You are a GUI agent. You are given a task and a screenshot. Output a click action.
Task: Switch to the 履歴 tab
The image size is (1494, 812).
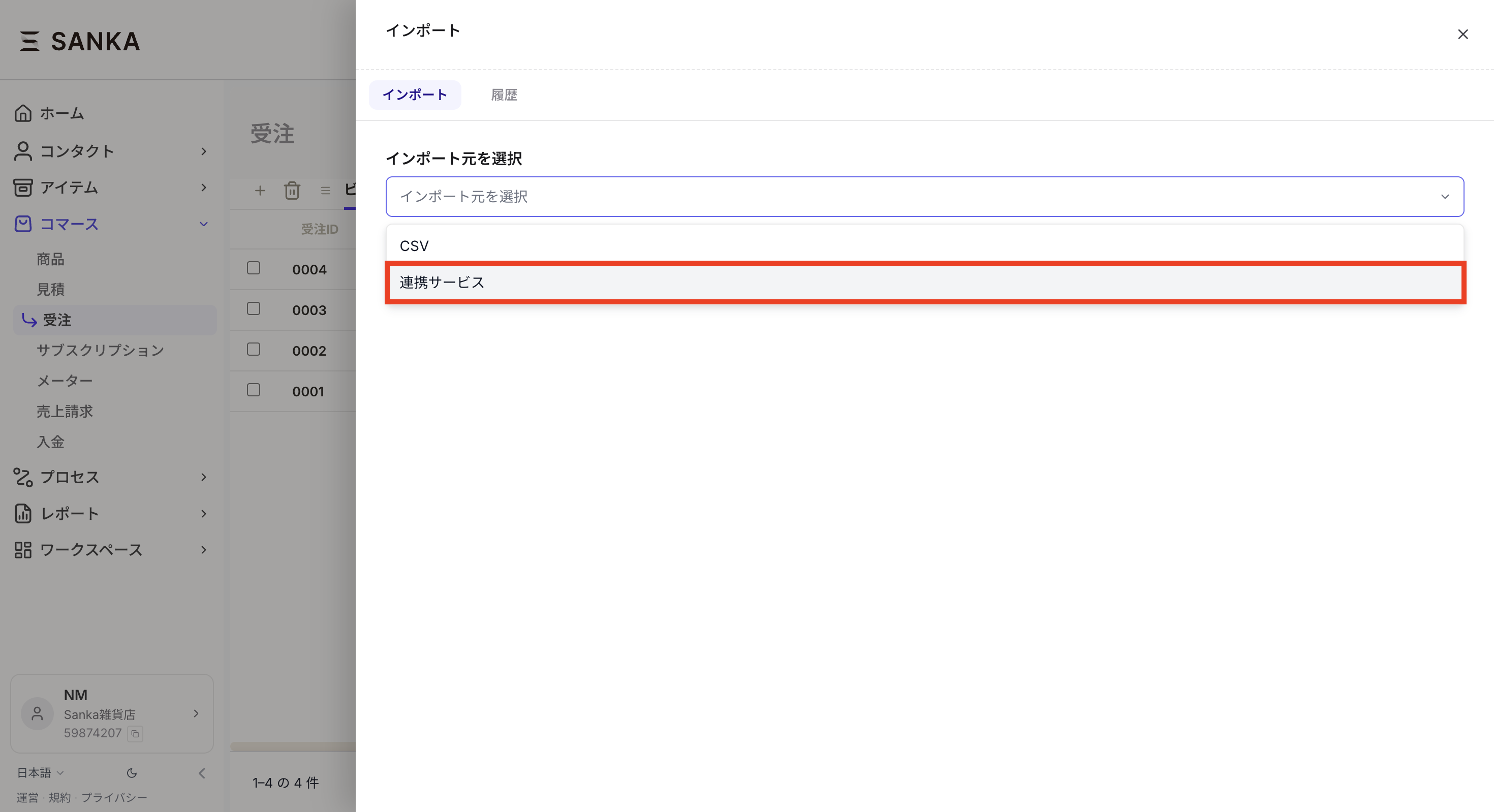(504, 95)
